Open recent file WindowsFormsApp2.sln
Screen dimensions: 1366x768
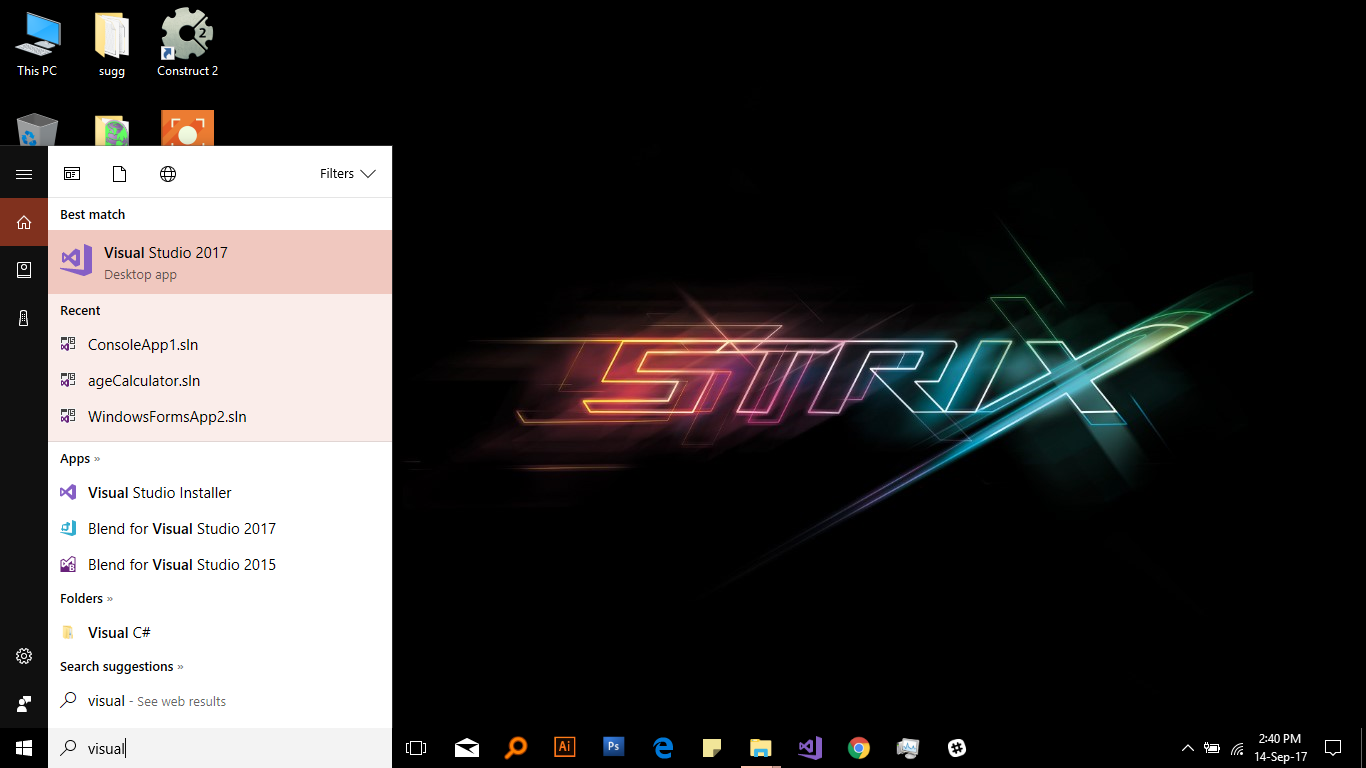[220, 417]
